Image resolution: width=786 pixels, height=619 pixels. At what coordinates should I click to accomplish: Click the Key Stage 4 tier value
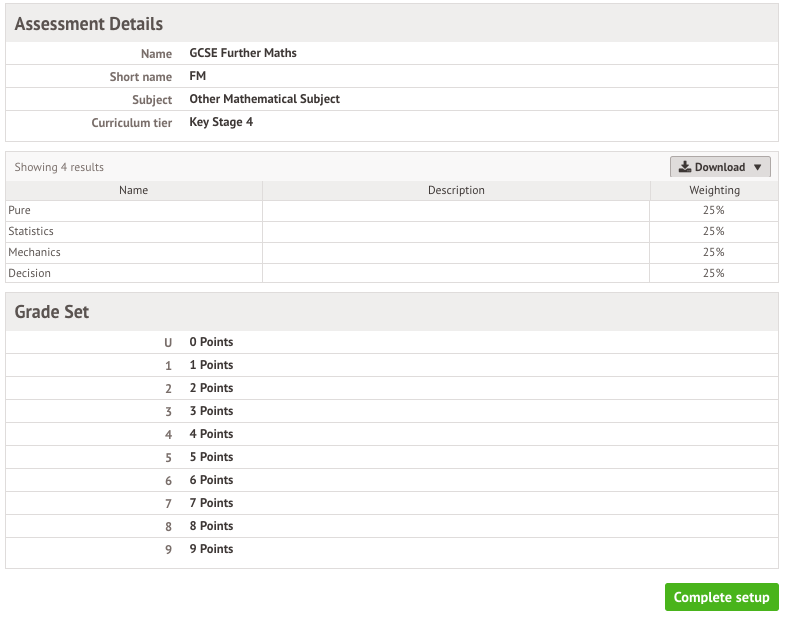click(221, 122)
